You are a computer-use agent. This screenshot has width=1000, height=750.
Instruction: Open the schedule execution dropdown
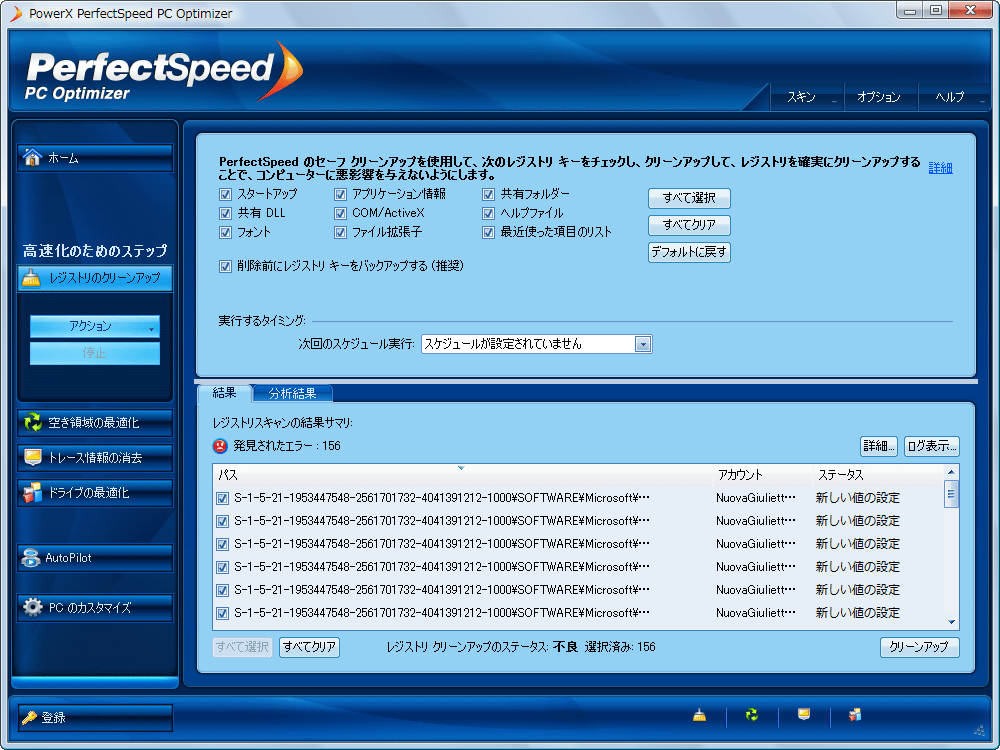coord(643,344)
